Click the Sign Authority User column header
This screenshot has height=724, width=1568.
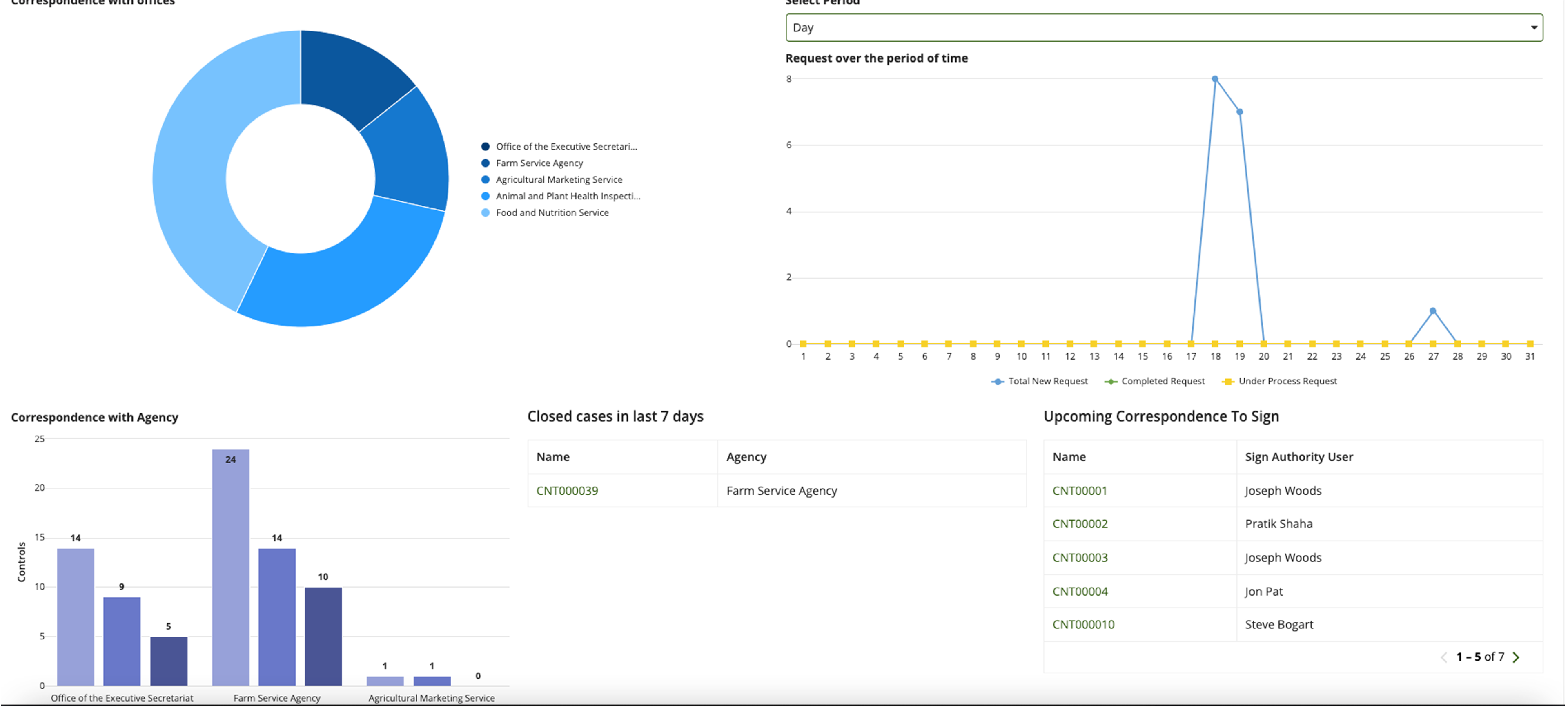click(x=1298, y=457)
